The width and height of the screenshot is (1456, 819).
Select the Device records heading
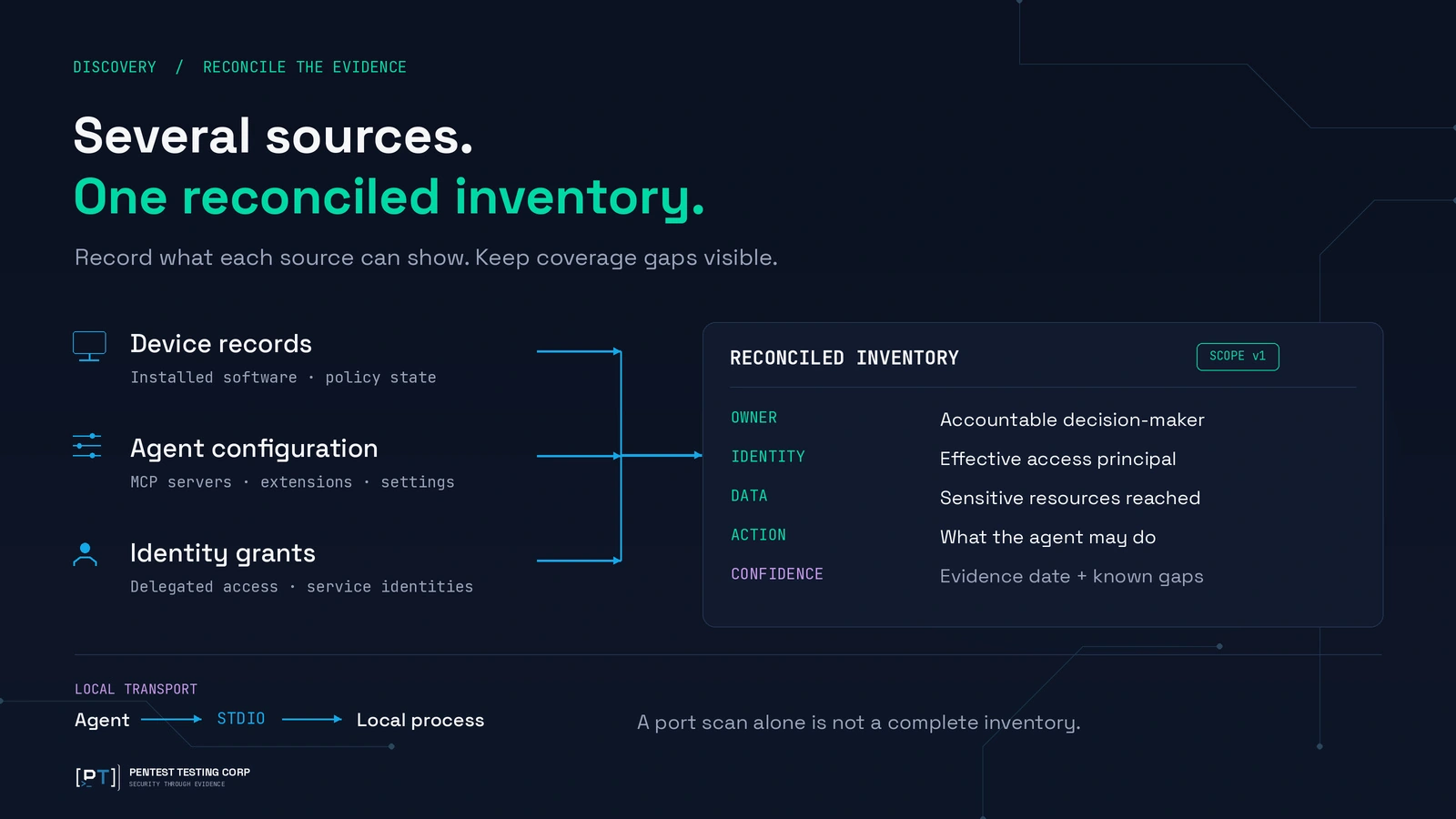[x=221, y=344]
